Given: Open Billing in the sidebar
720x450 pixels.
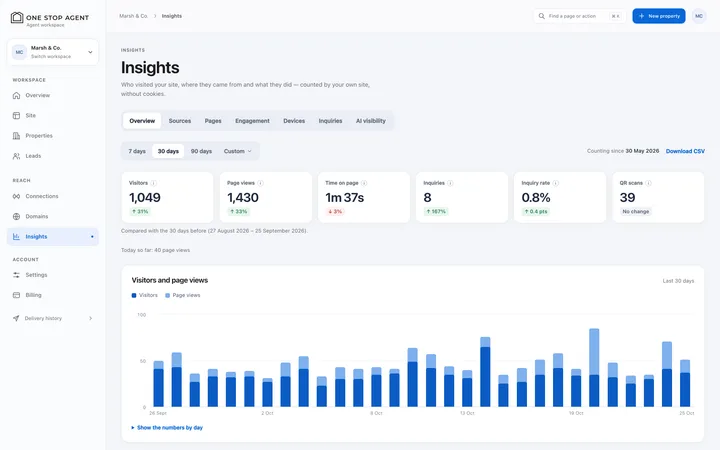Looking at the screenshot, I should (53, 295).
